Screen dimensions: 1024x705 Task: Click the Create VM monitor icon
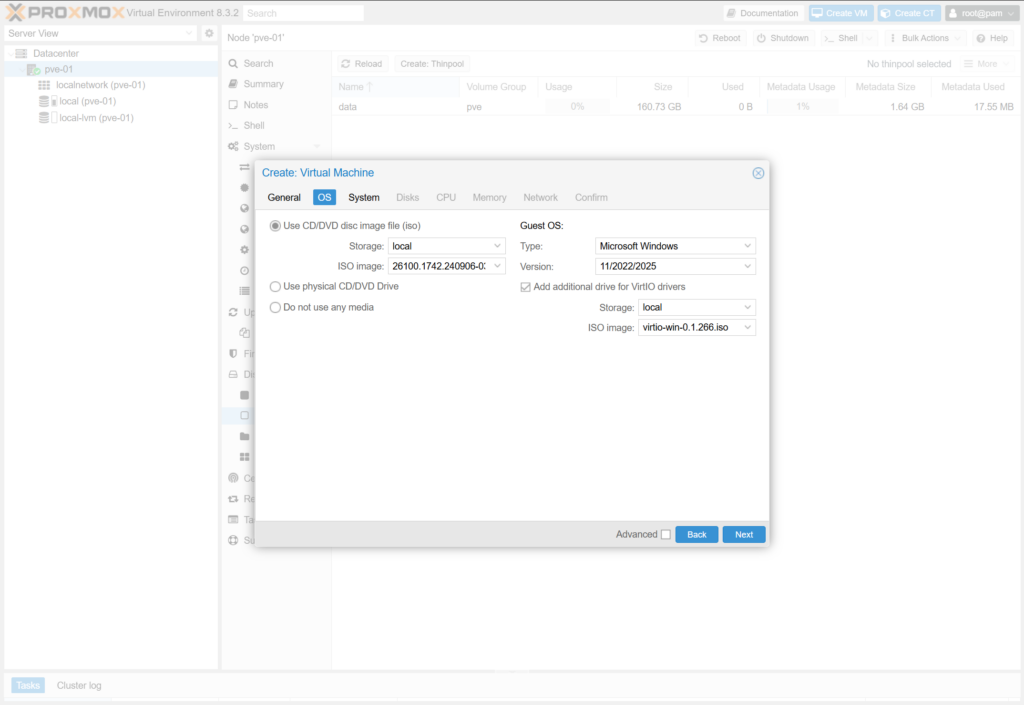coord(817,13)
